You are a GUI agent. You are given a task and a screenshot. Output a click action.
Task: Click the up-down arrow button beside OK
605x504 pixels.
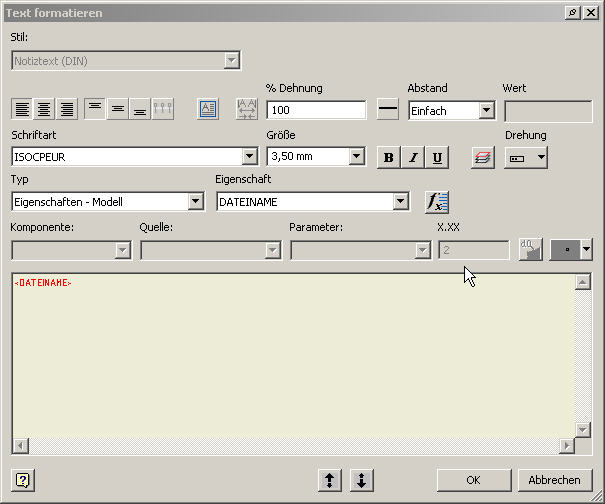[x=362, y=480]
